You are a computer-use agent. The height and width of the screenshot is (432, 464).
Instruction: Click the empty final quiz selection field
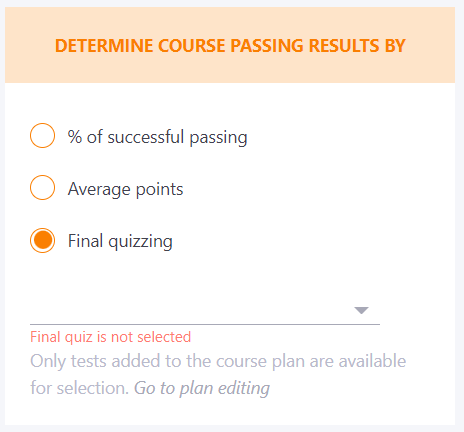205,311
